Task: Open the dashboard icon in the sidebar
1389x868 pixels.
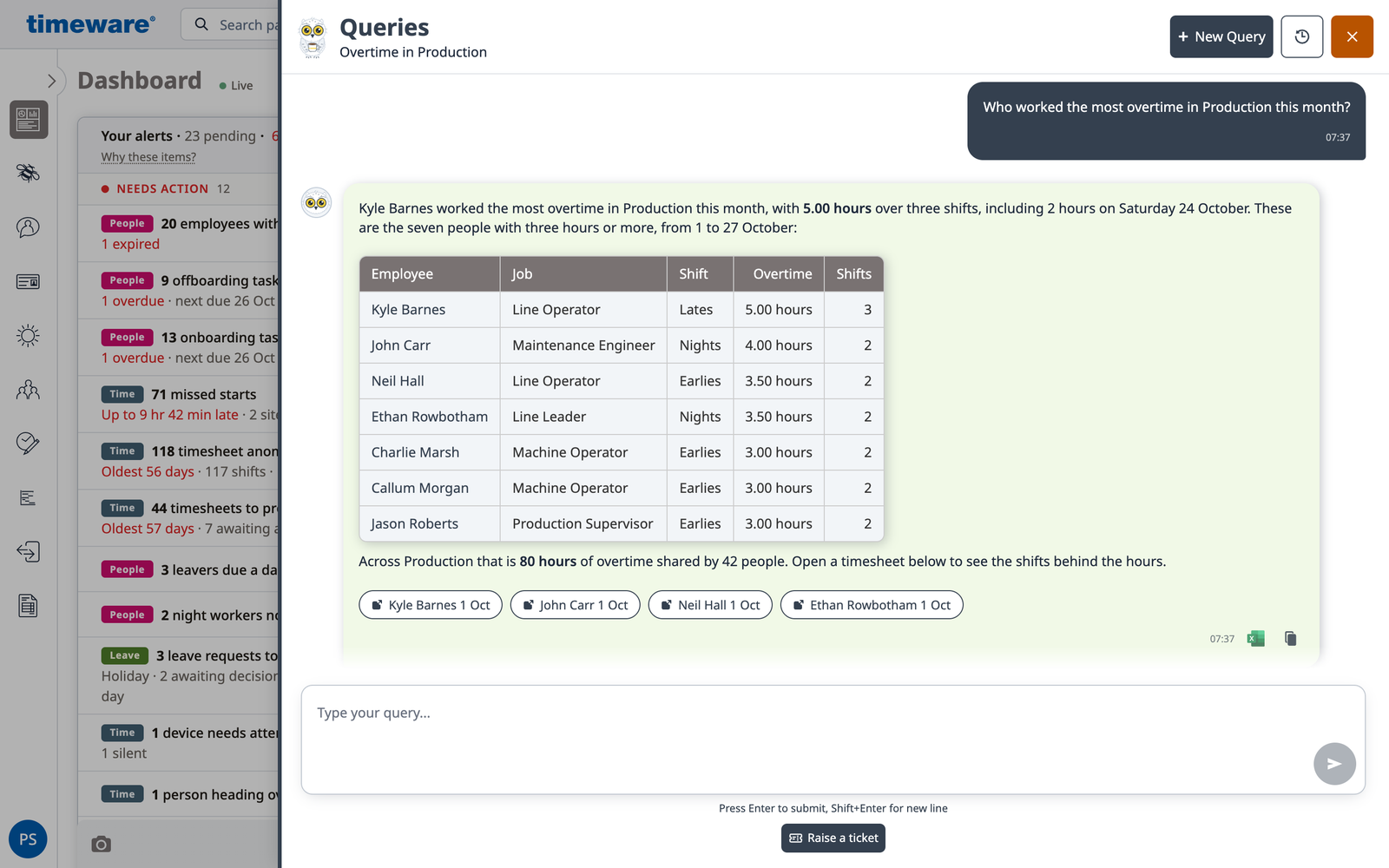Action: [x=29, y=120]
